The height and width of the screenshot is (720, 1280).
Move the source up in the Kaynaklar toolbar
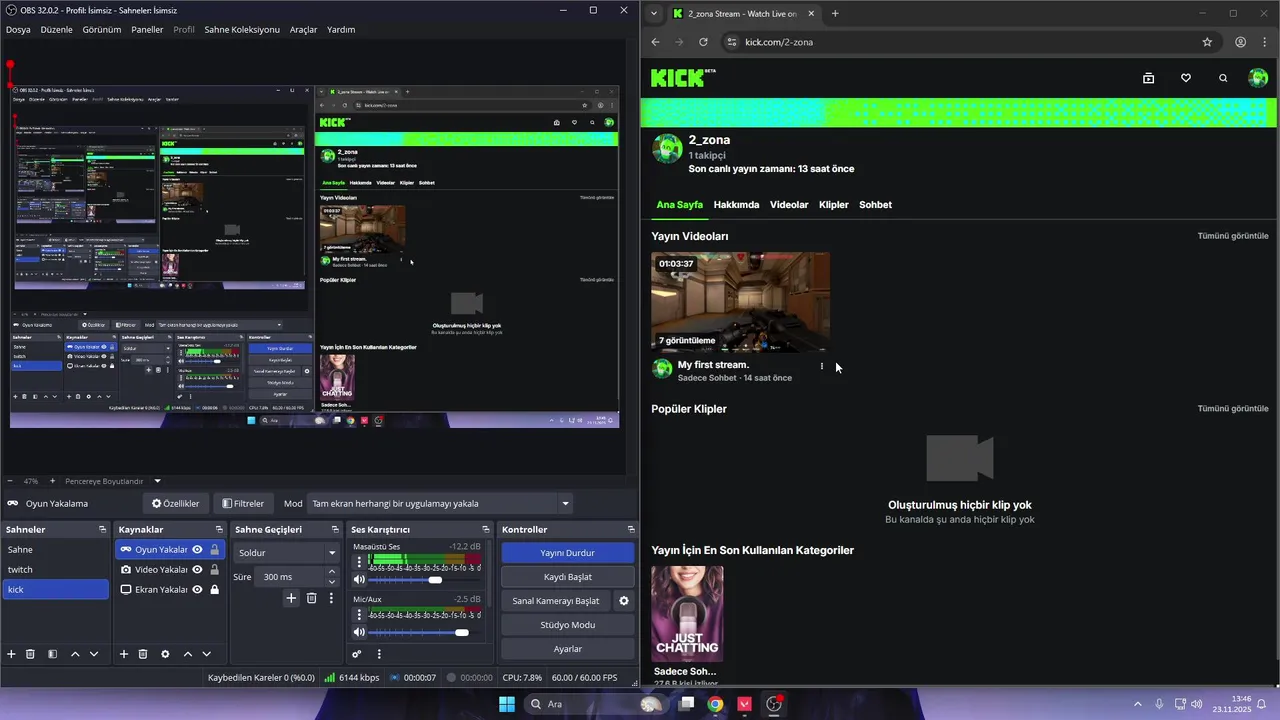(x=187, y=654)
